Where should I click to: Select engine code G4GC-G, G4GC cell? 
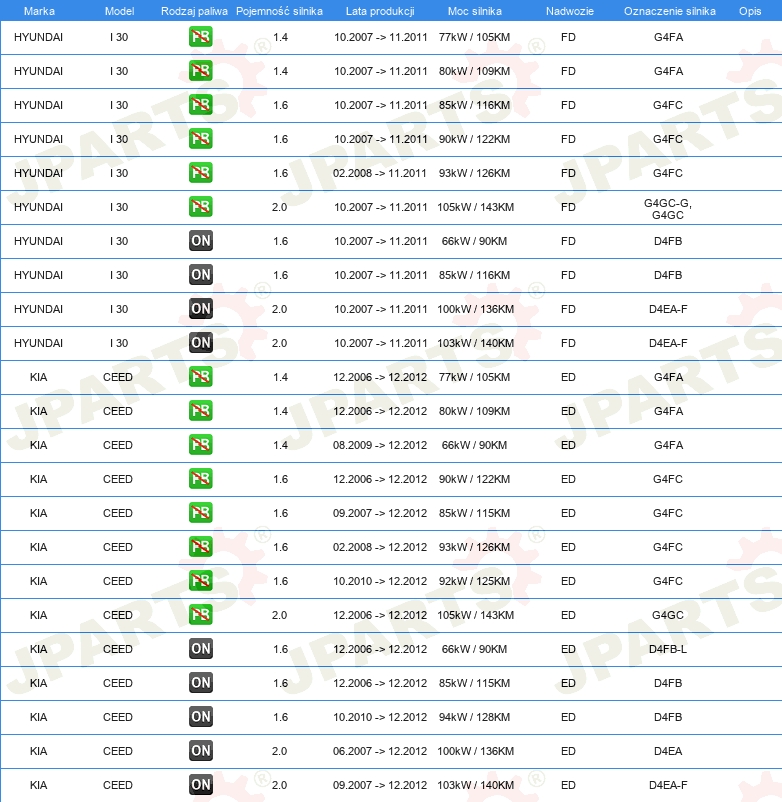[667, 209]
